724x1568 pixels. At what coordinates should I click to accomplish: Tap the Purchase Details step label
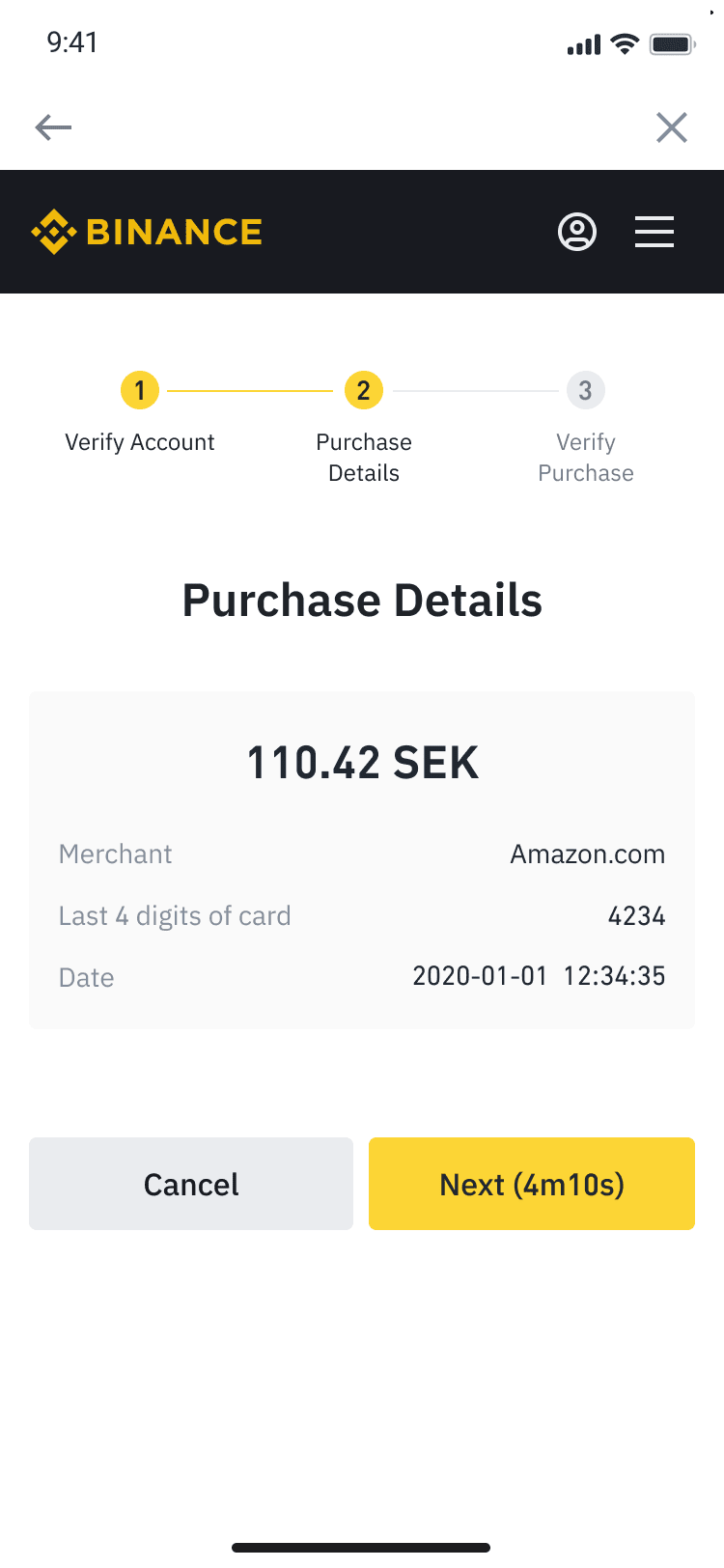pyautogui.click(x=364, y=458)
